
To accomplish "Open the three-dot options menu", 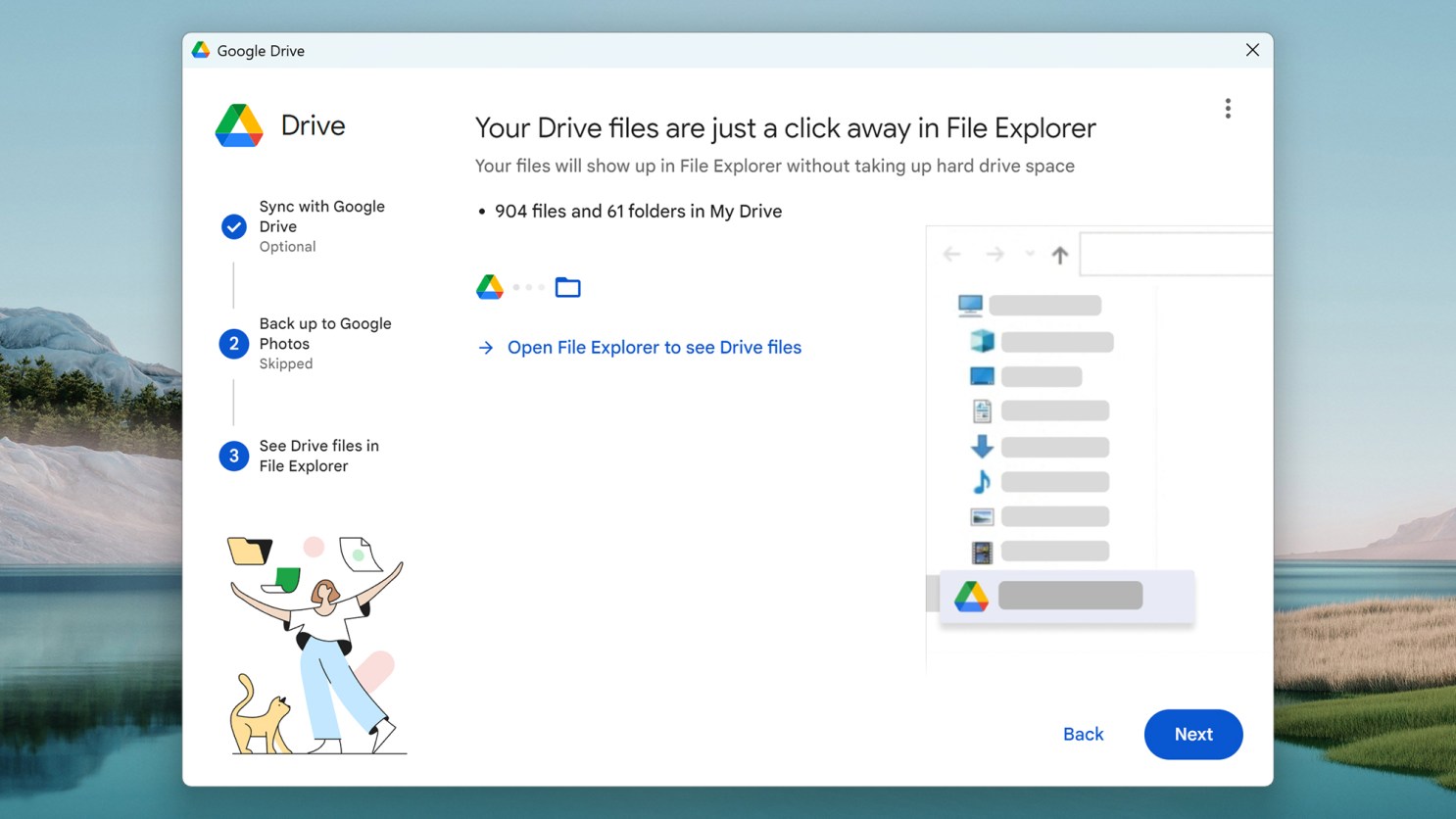I will tap(1228, 108).
